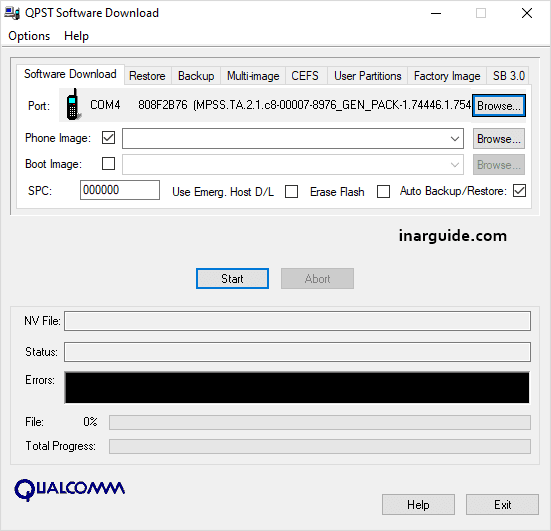Expand the Boot Image dropdown arrow
551x531 pixels.
[455, 165]
